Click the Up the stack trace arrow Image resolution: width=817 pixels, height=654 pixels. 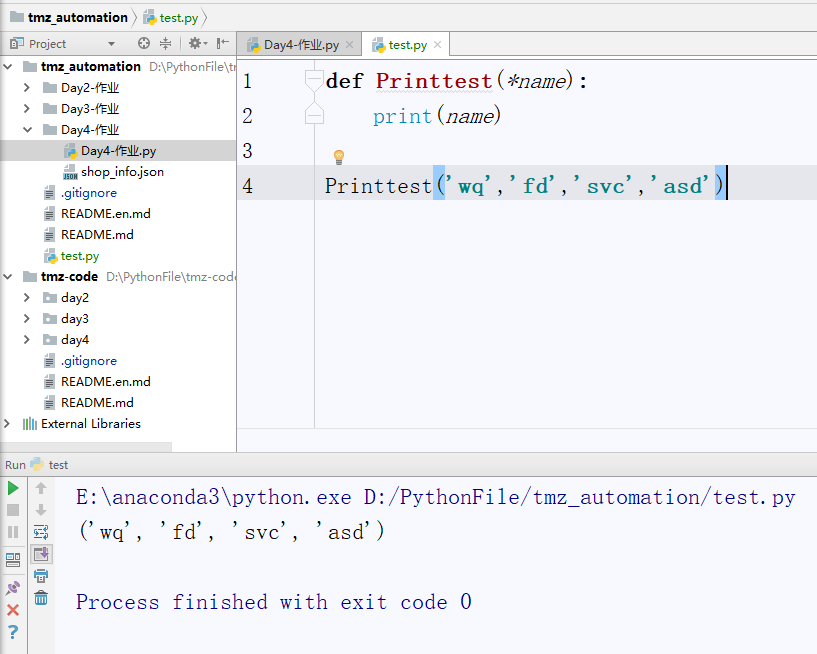[x=41, y=488]
